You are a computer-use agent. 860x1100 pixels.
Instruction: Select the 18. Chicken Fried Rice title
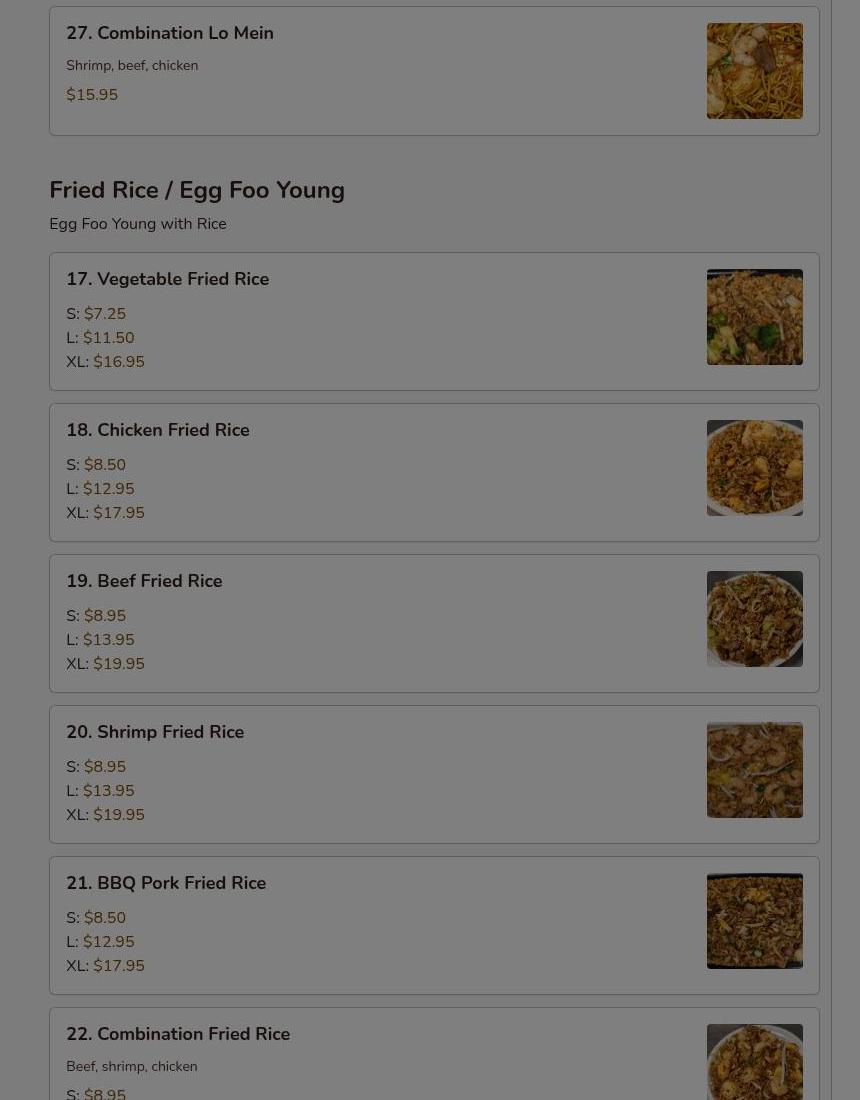coord(158,430)
